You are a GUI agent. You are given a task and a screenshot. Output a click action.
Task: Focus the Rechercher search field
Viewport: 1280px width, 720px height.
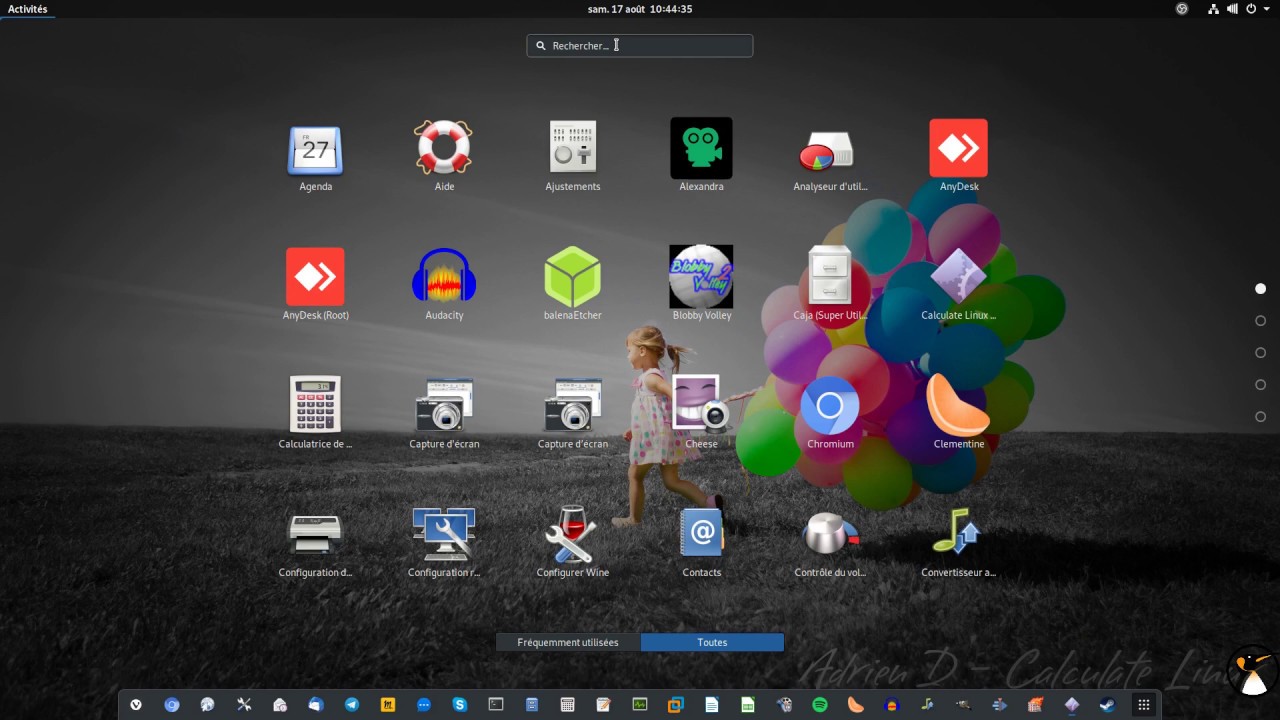pyautogui.click(x=640, y=45)
